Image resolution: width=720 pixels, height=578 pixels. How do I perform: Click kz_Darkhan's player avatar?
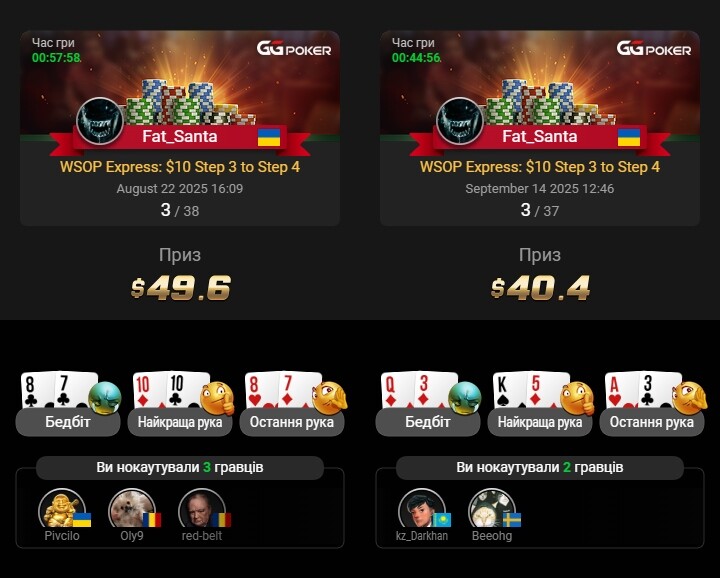point(422,511)
